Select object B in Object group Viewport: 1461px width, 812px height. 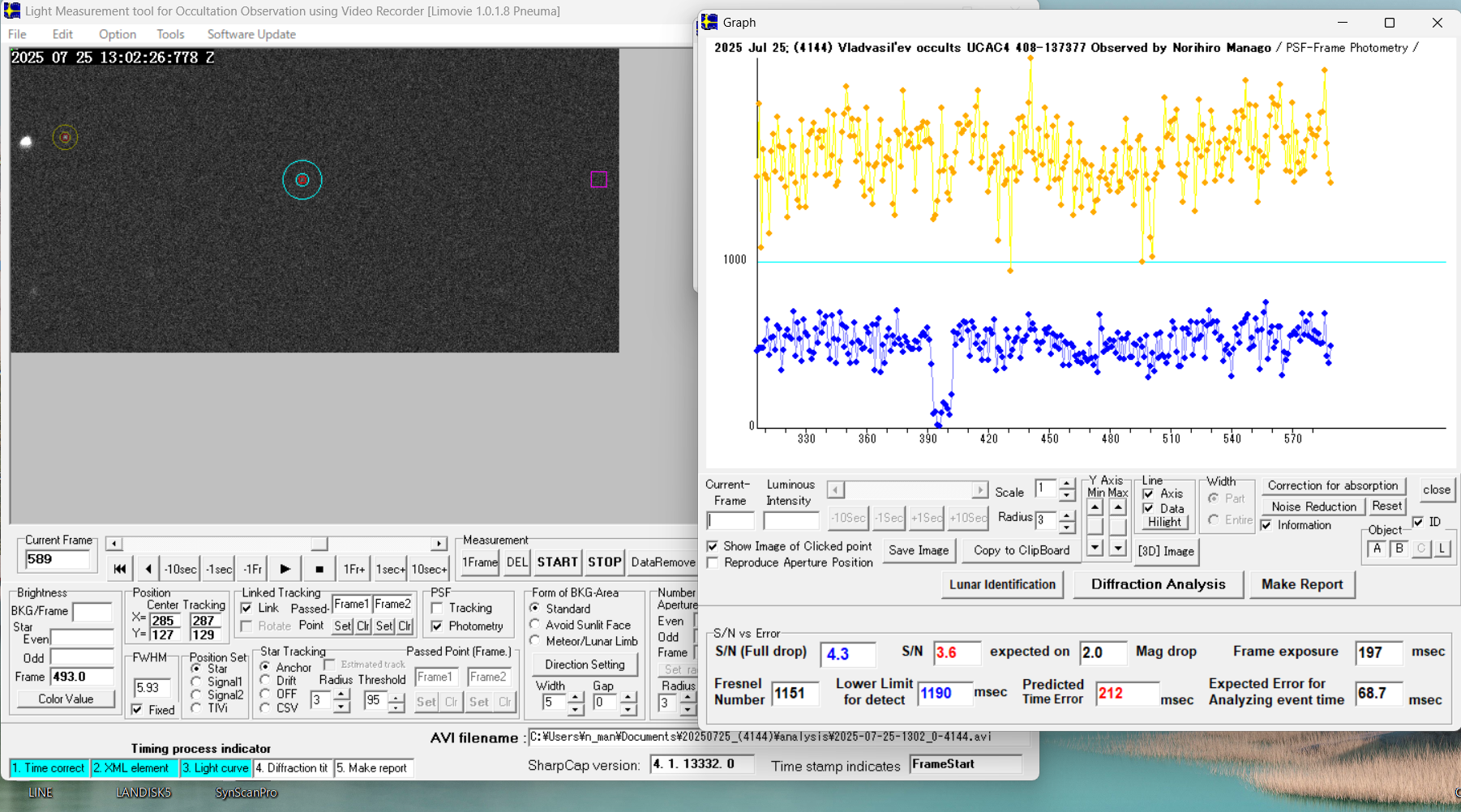pyautogui.click(x=1399, y=549)
